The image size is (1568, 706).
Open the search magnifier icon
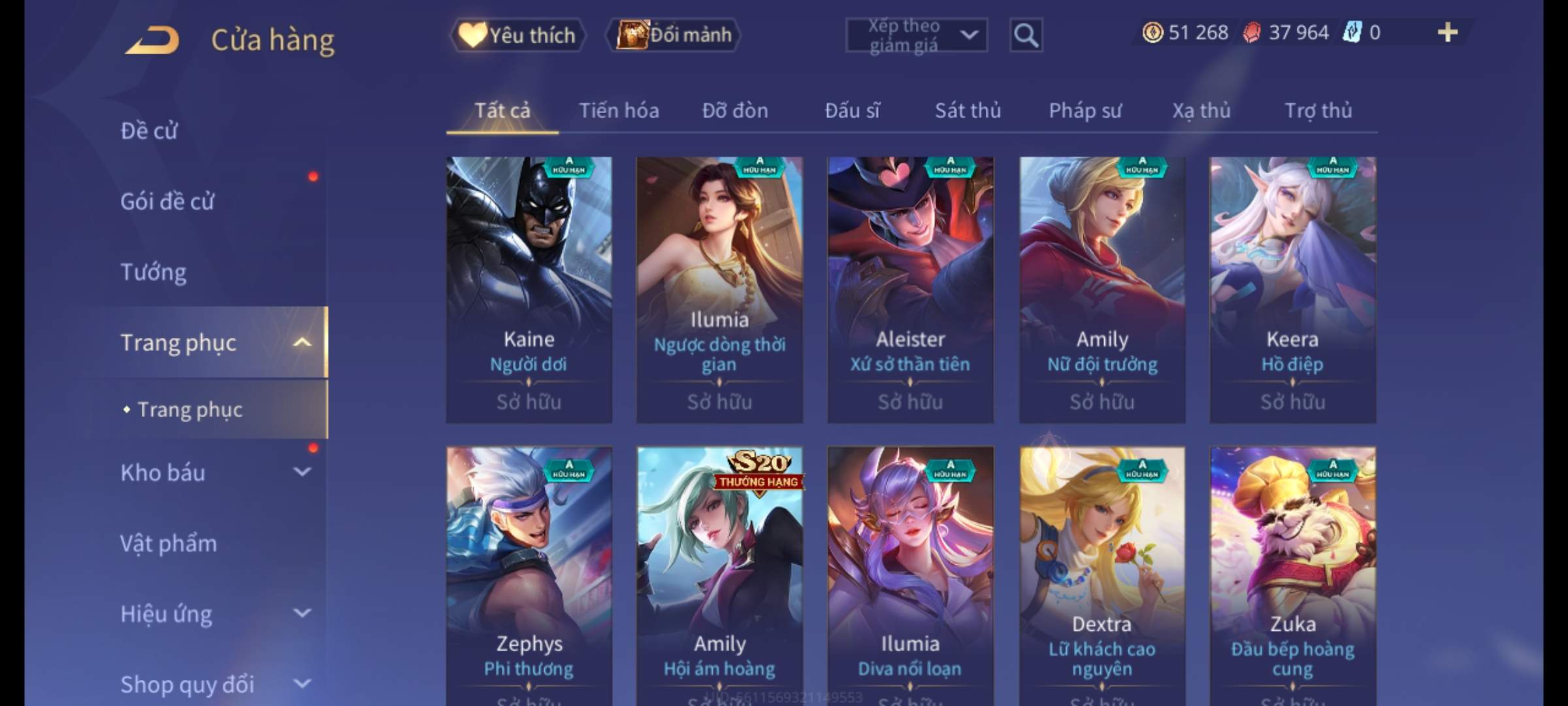pyautogui.click(x=1026, y=35)
